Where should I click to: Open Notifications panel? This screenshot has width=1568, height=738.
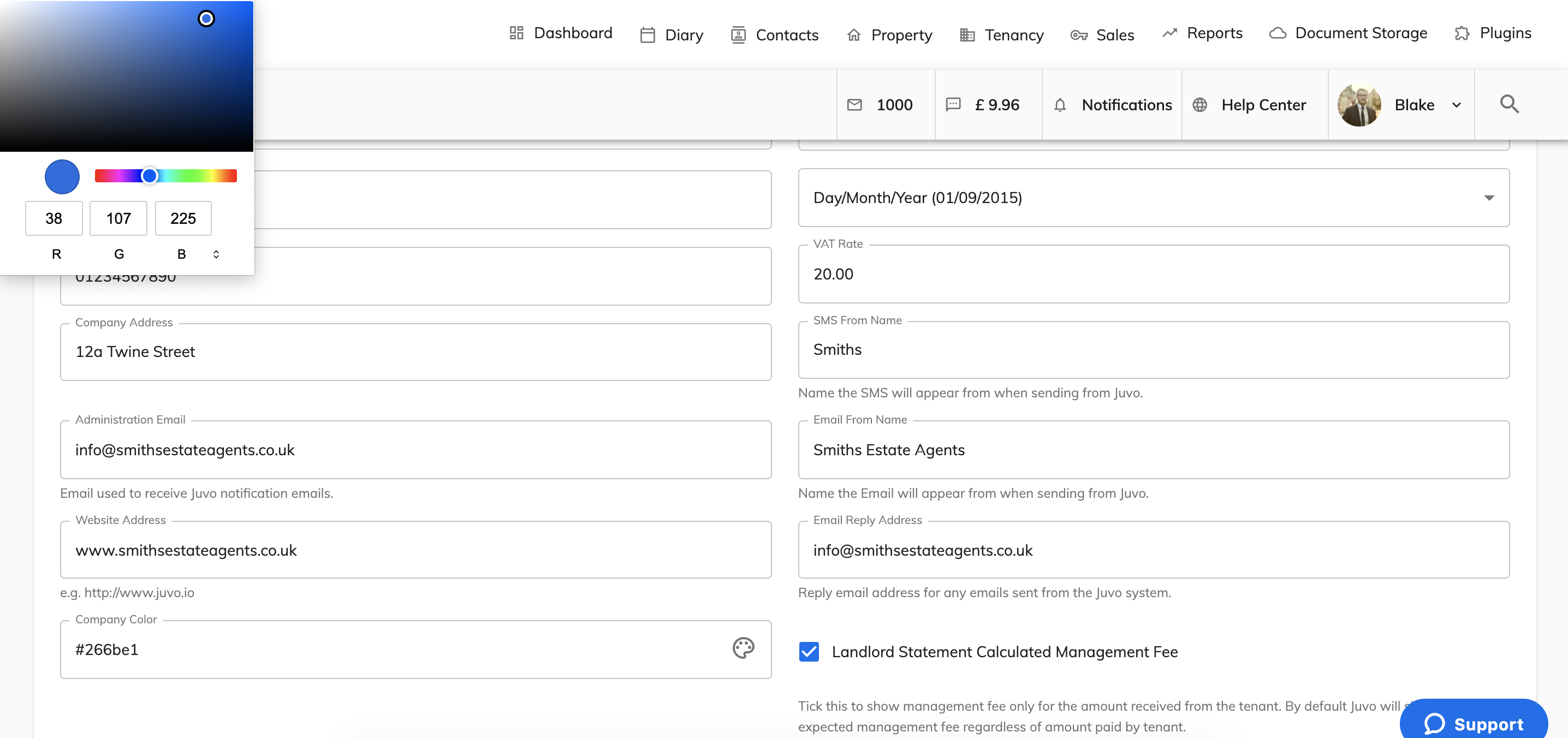[x=1112, y=105]
